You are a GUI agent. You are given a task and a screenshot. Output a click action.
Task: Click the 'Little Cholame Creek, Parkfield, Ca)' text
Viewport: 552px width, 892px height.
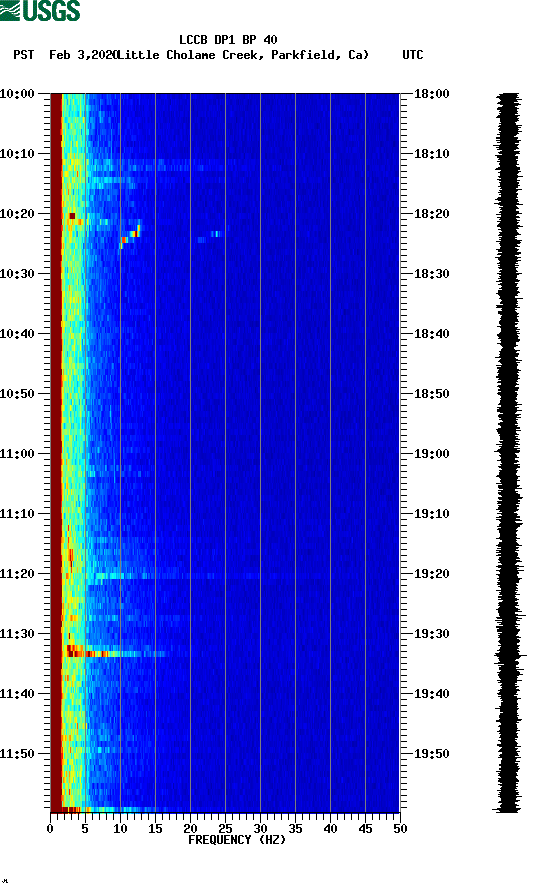point(243,55)
